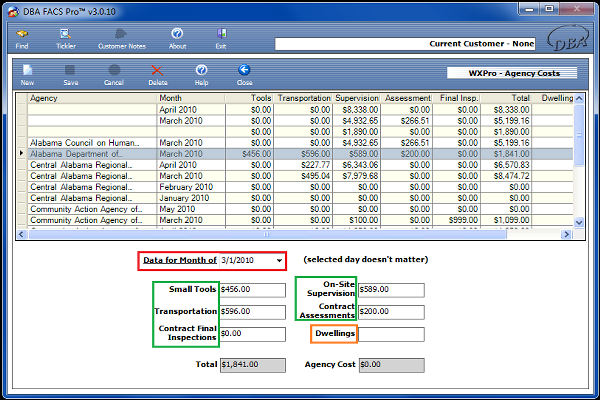Click the Dwelling column header

tap(553, 98)
